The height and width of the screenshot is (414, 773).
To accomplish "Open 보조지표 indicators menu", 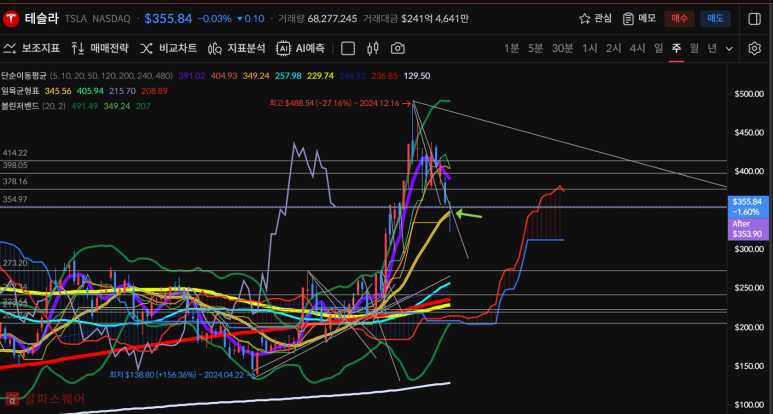I will point(32,48).
